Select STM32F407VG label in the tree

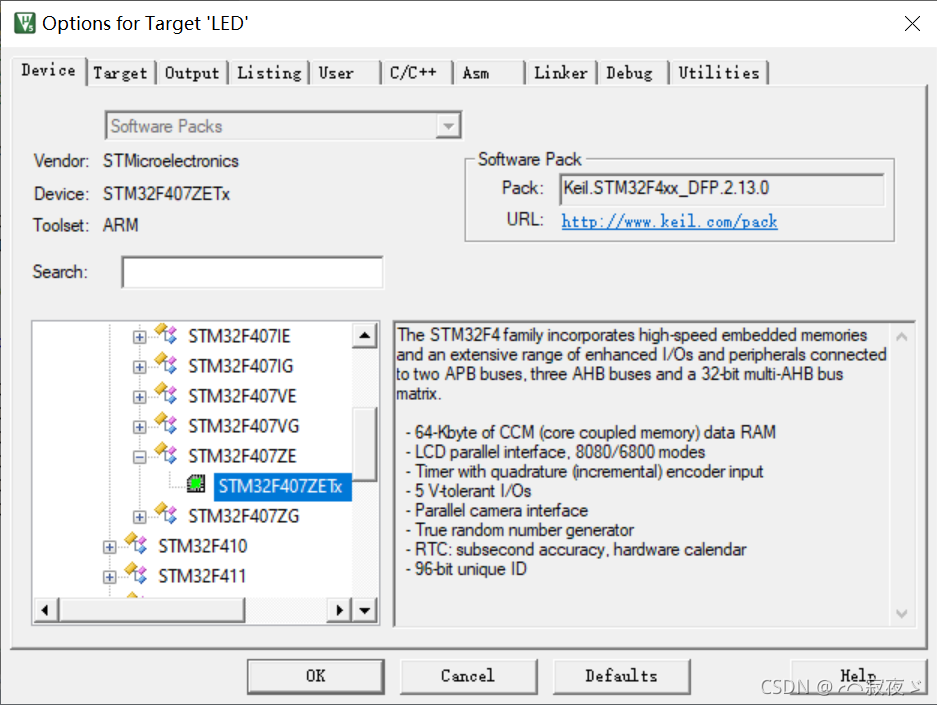point(244,426)
